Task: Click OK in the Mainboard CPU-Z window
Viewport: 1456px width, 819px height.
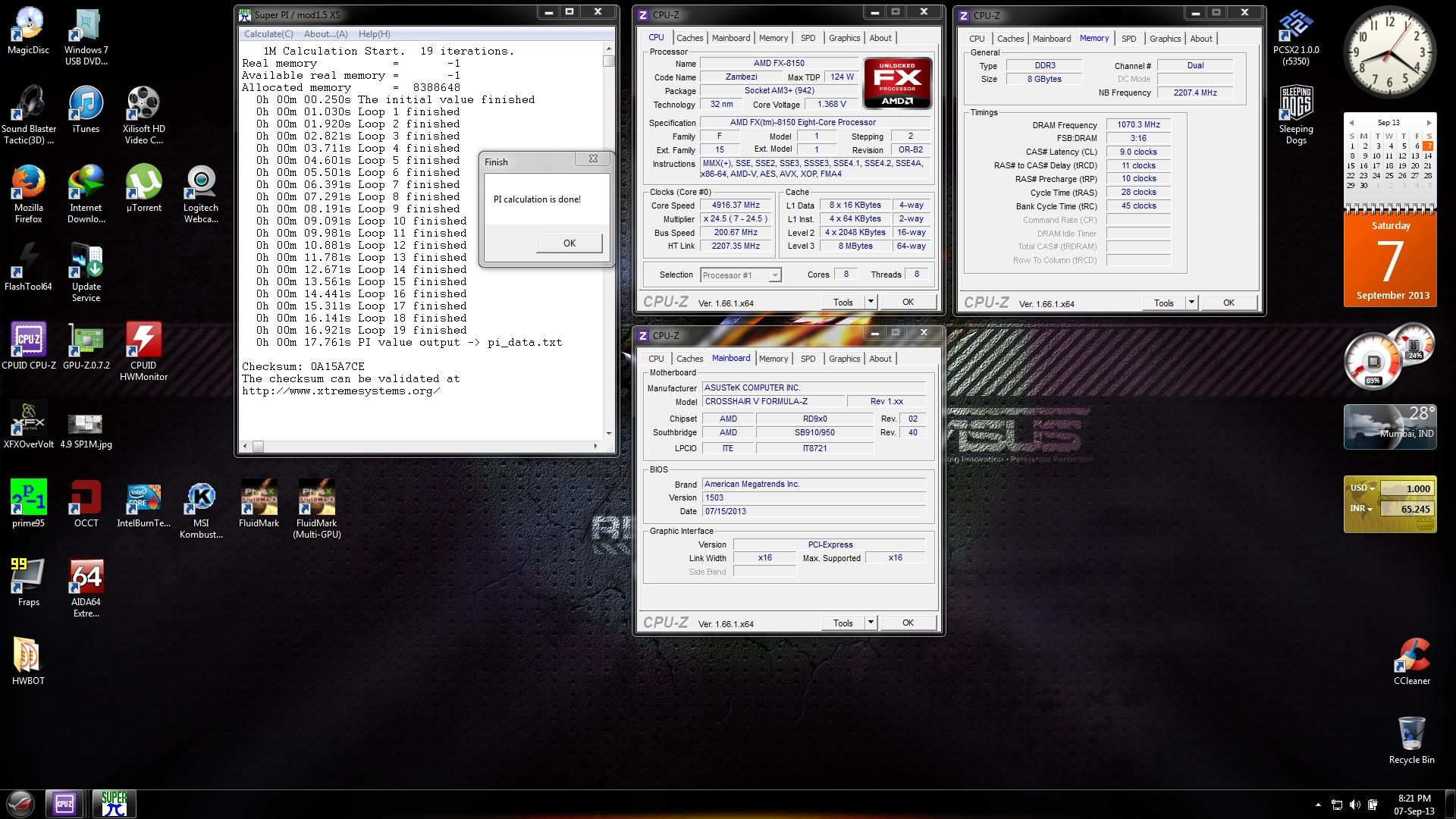Action: tap(908, 623)
